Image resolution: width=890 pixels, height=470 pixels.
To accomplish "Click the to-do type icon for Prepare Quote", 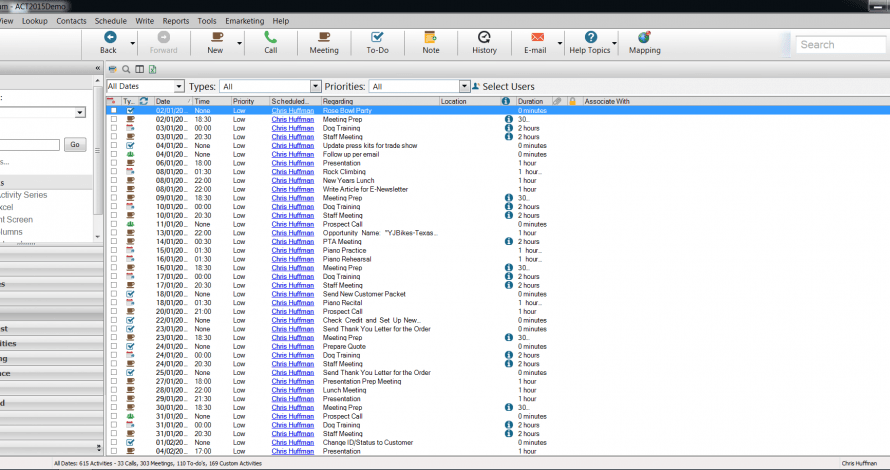I will pos(130,346).
